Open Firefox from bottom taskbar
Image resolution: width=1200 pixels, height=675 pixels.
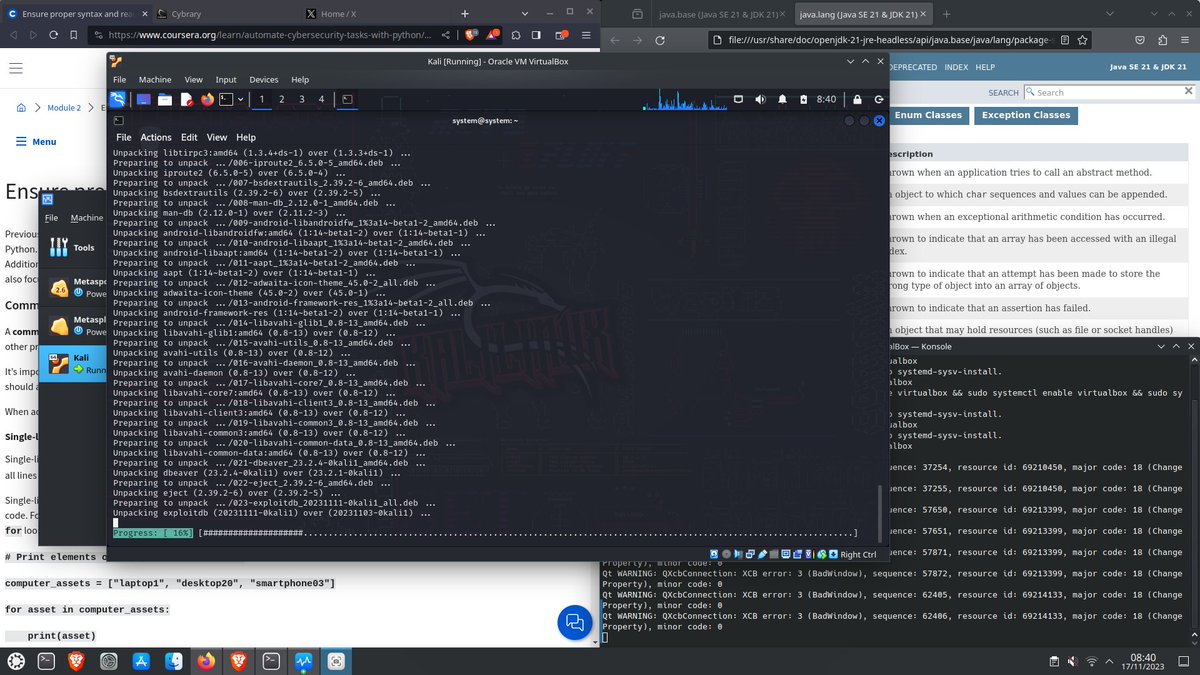click(x=206, y=661)
